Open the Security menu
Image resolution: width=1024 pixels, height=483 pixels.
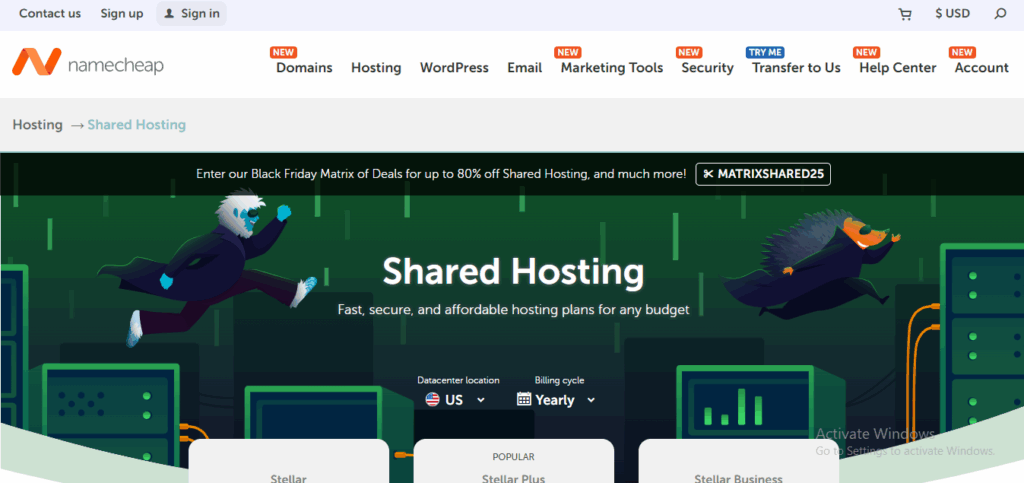click(x=707, y=68)
